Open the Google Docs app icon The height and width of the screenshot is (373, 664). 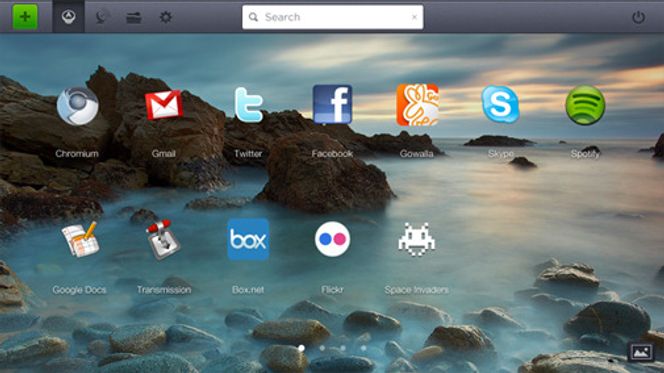[80, 239]
